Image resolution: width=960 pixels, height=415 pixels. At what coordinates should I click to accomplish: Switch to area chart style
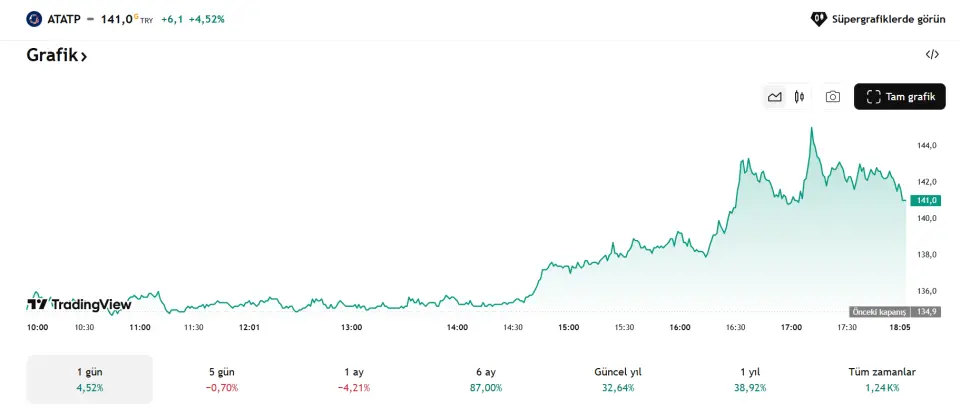774,97
